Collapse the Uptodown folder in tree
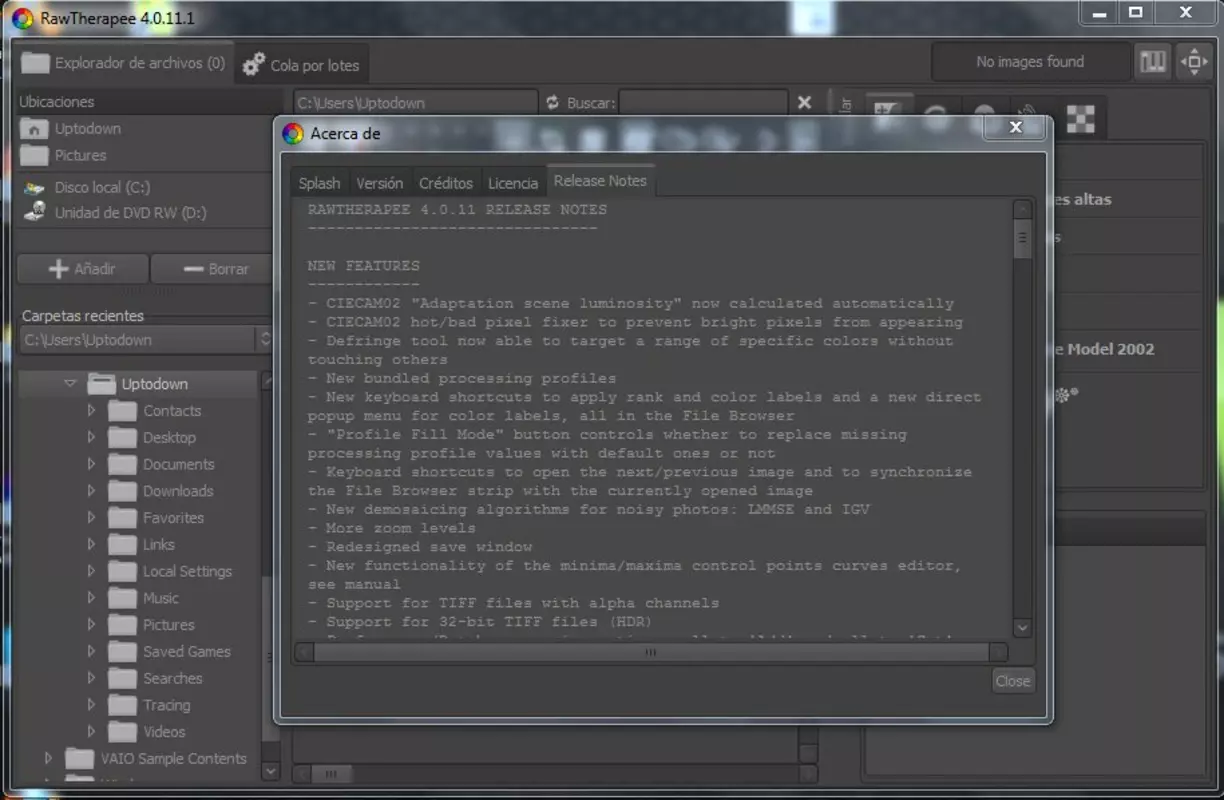Image resolution: width=1224 pixels, height=800 pixels. [70, 383]
